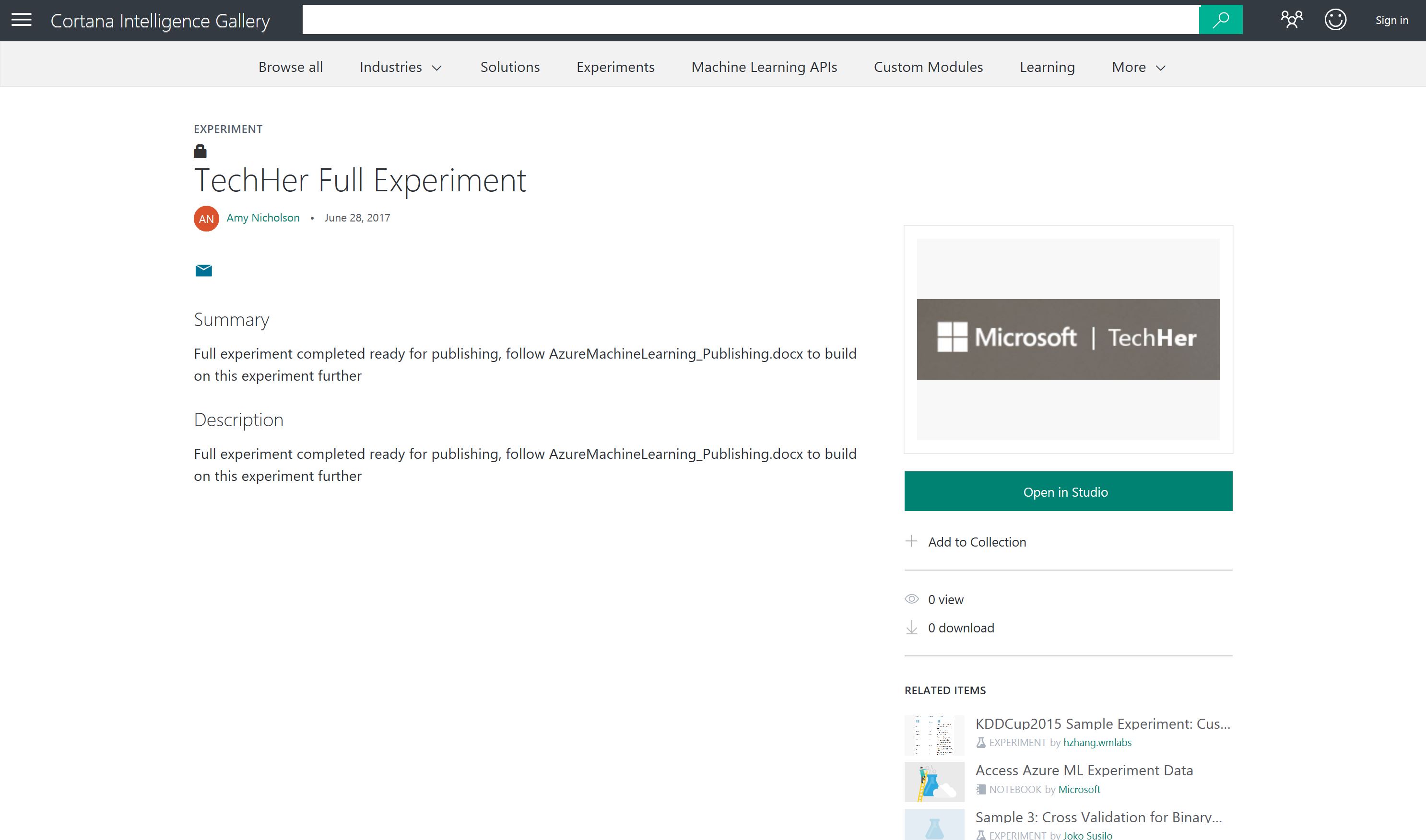Click the smiley feedback icon
Screen dimensions: 1426x840
1335,20
